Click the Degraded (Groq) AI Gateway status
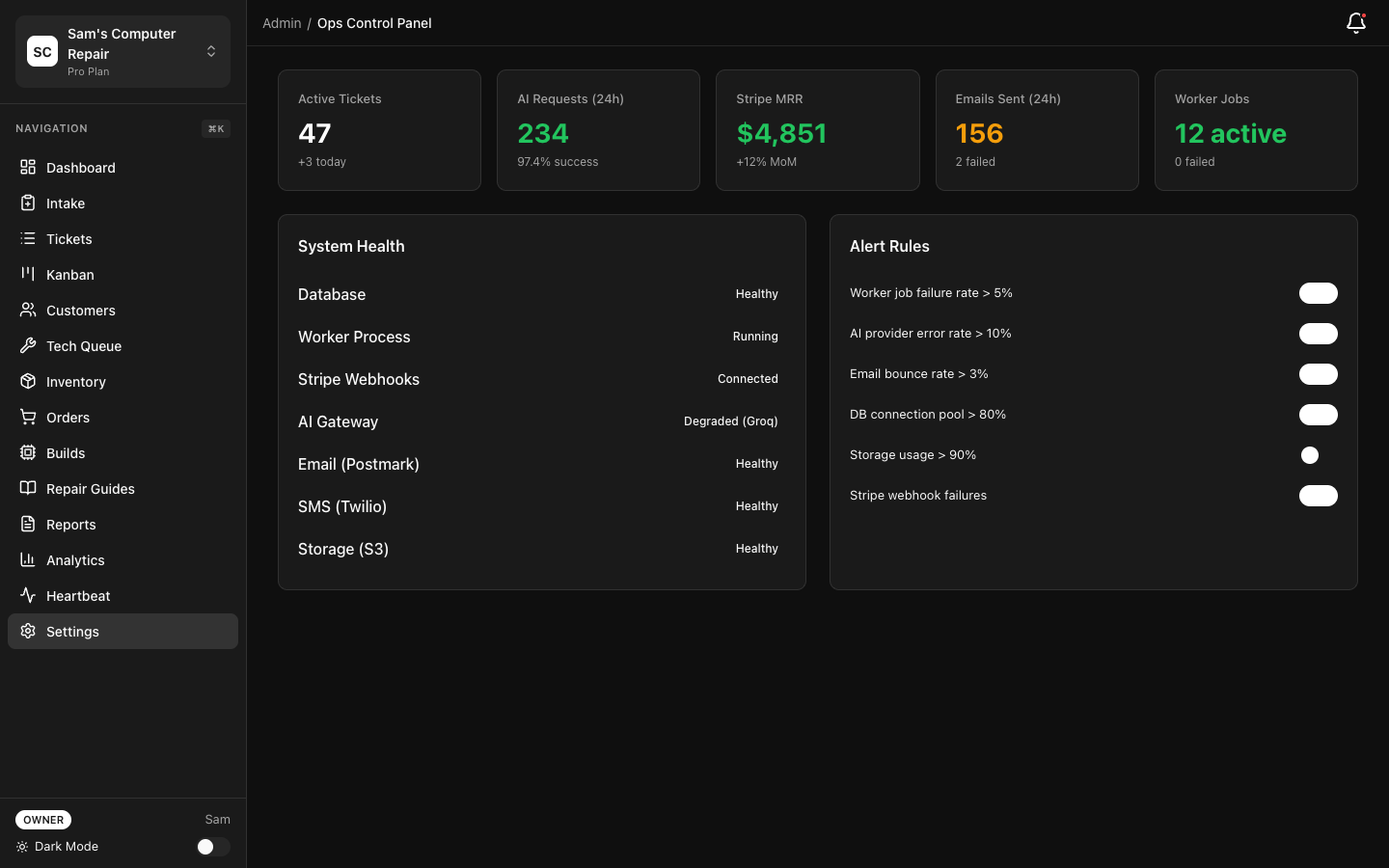This screenshot has width=1389, height=868. point(730,421)
